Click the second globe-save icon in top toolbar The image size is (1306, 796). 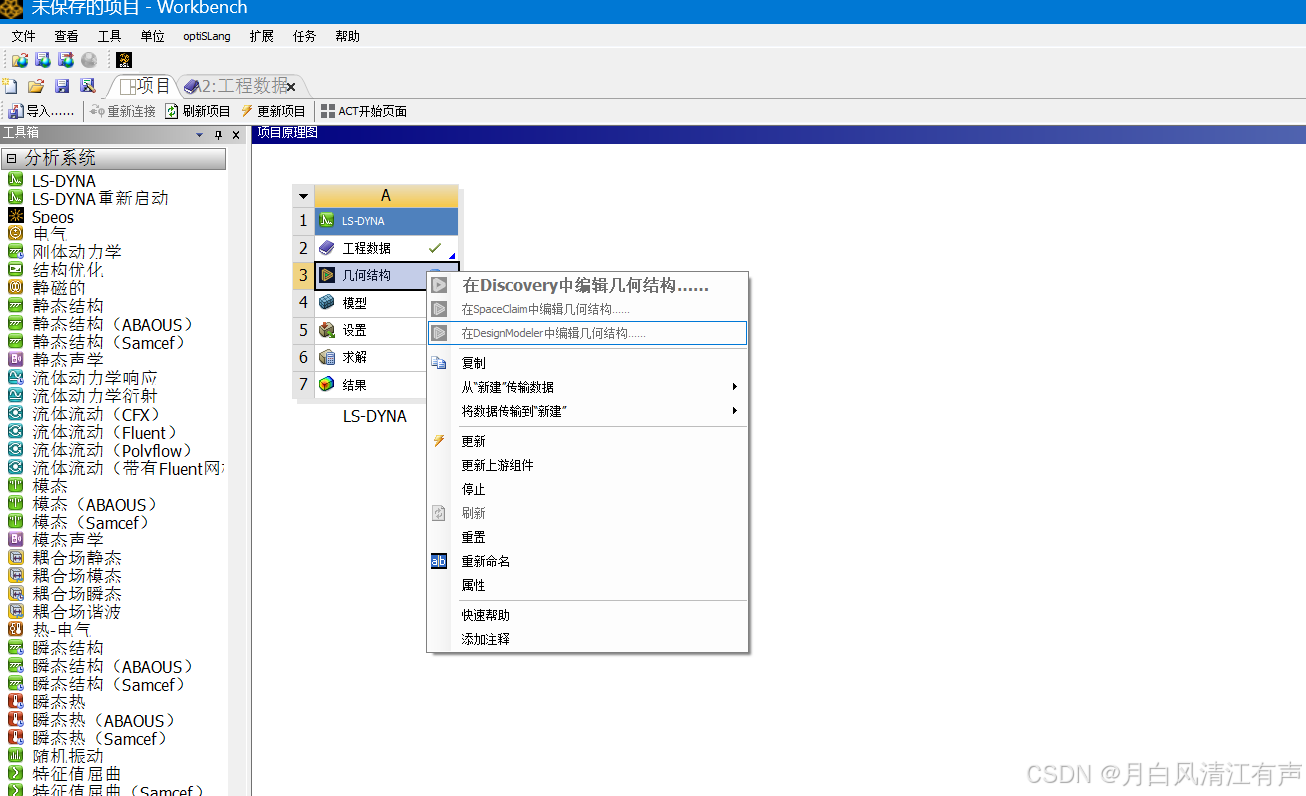(x=43, y=60)
